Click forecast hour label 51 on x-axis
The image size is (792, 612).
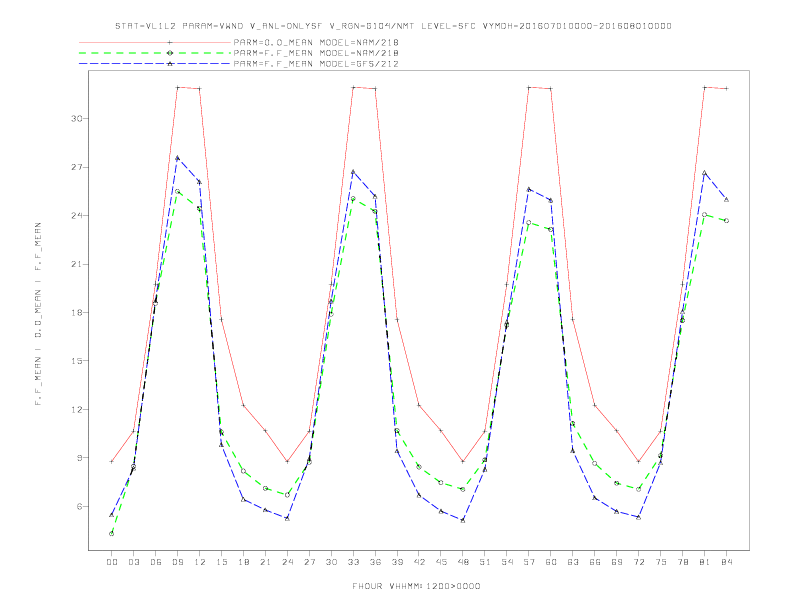point(485,562)
